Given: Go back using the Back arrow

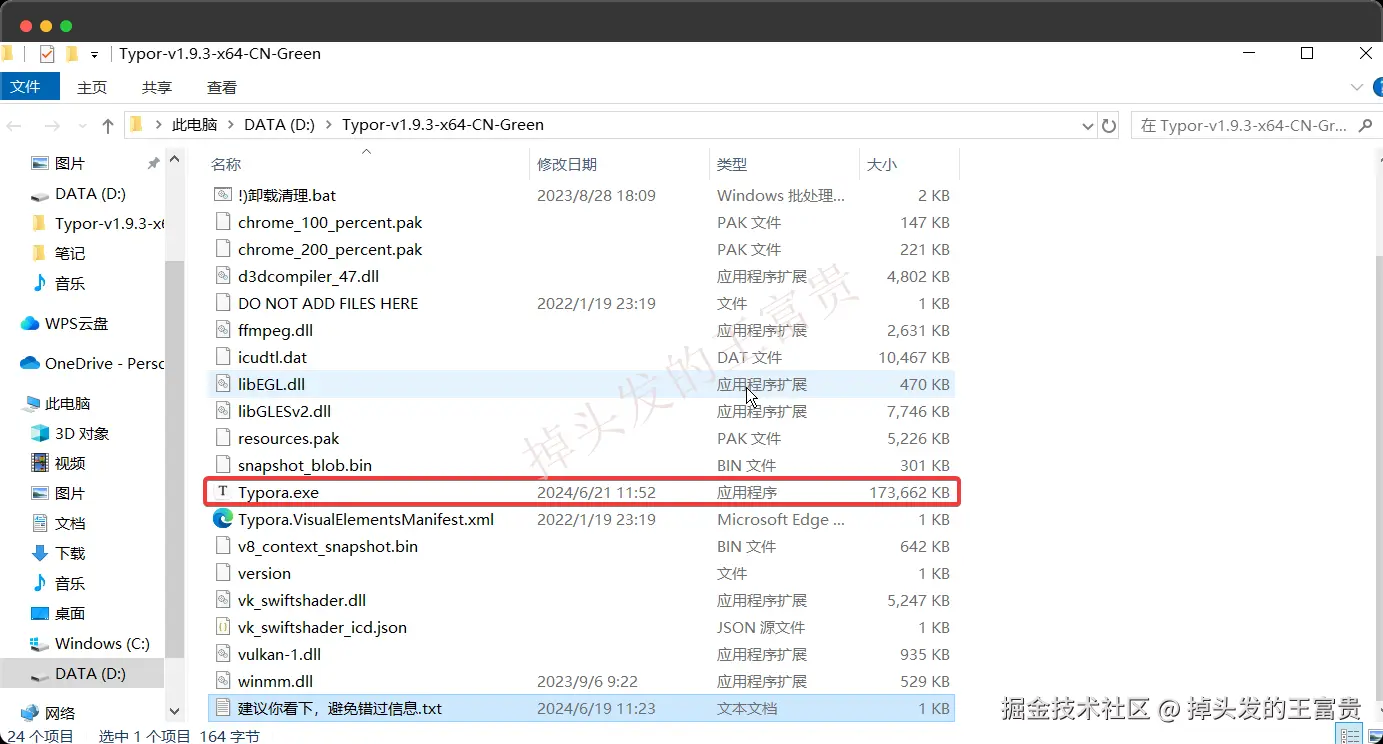Looking at the screenshot, I should 14,126.
